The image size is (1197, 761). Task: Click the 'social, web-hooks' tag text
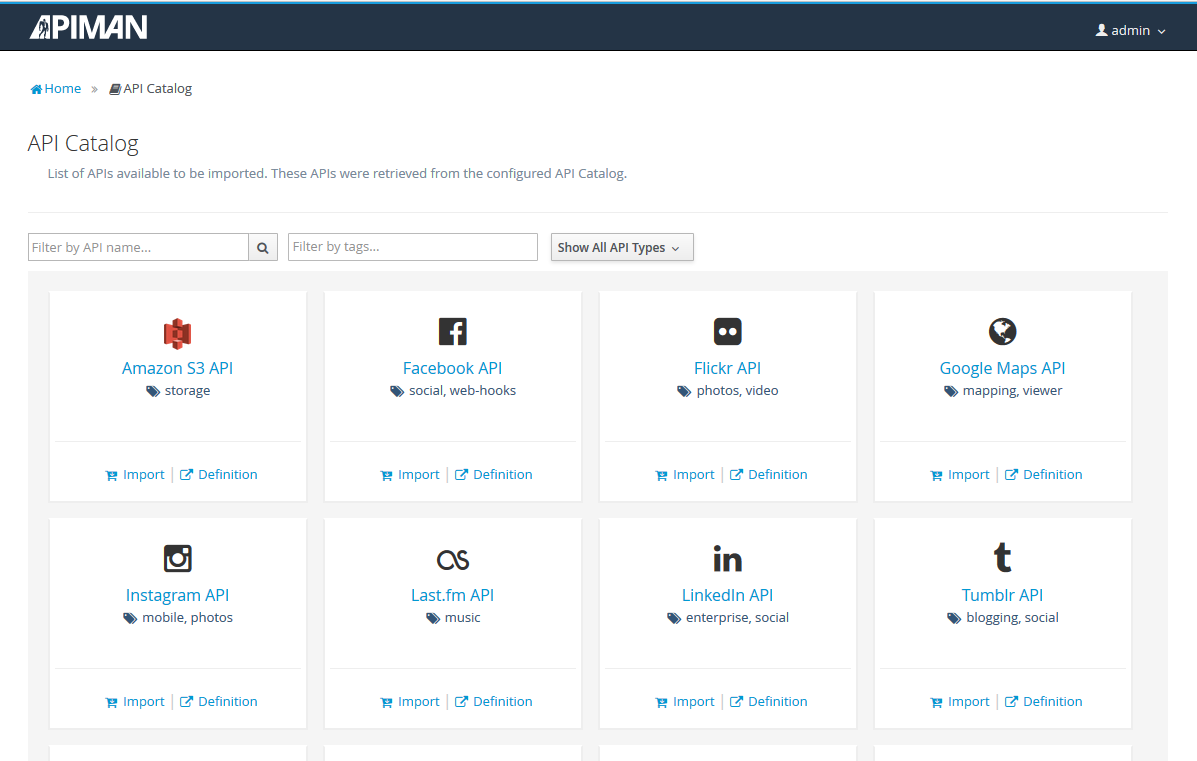coord(463,391)
